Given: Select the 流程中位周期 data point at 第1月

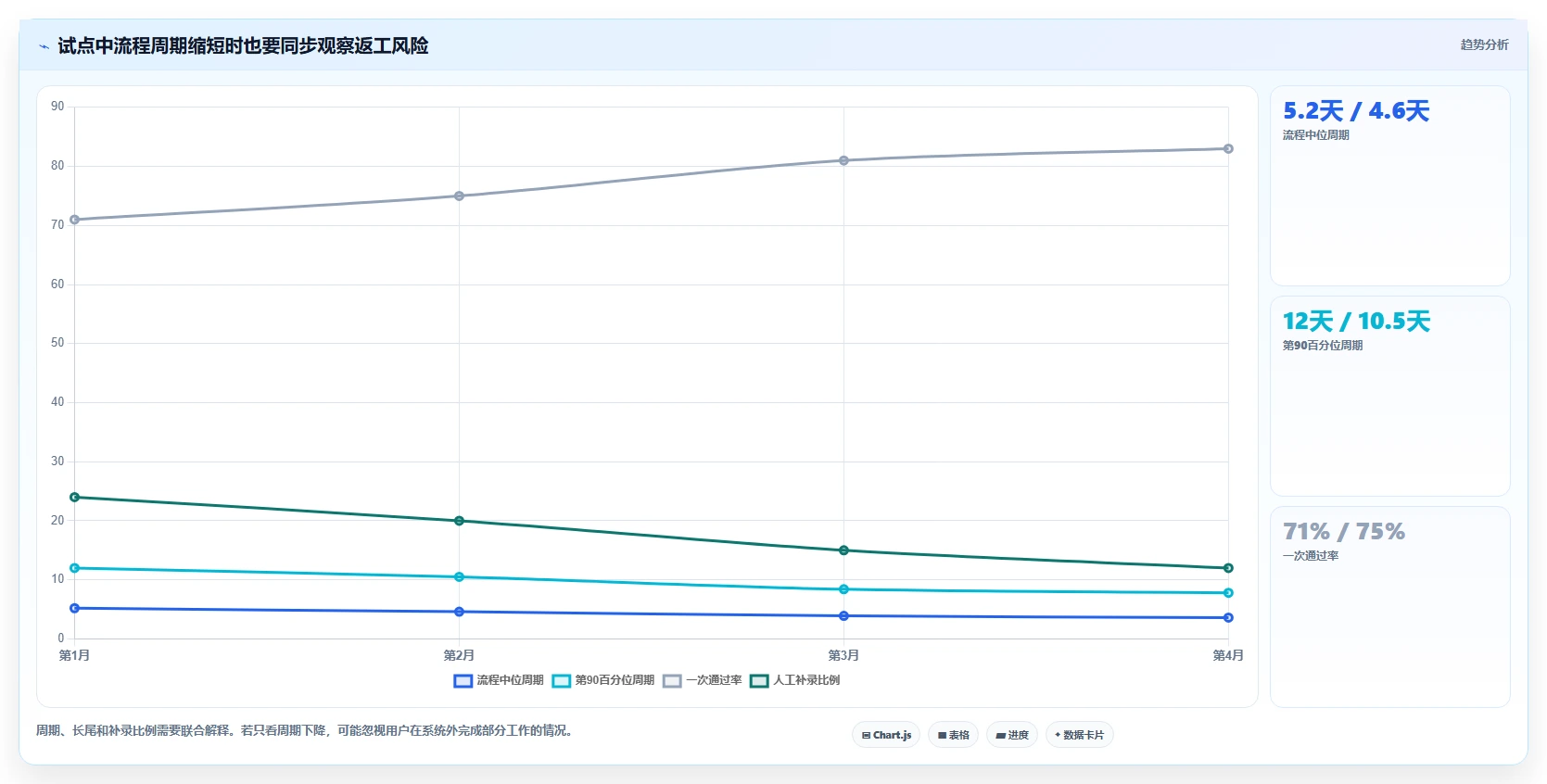Looking at the screenshot, I should pos(75,608).
